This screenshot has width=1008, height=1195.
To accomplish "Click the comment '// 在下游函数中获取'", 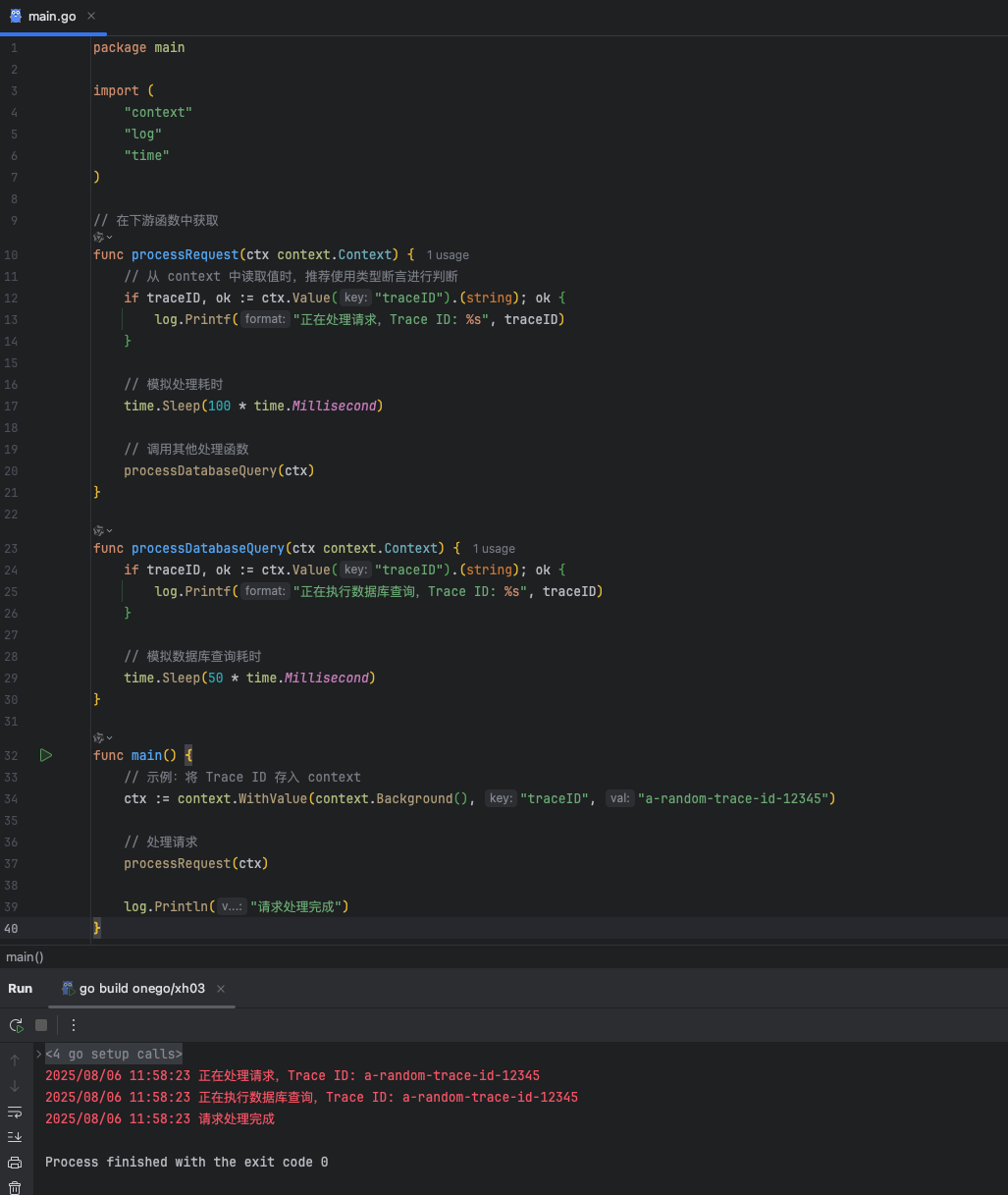I will pyautogui.click(x=156, y=220).
